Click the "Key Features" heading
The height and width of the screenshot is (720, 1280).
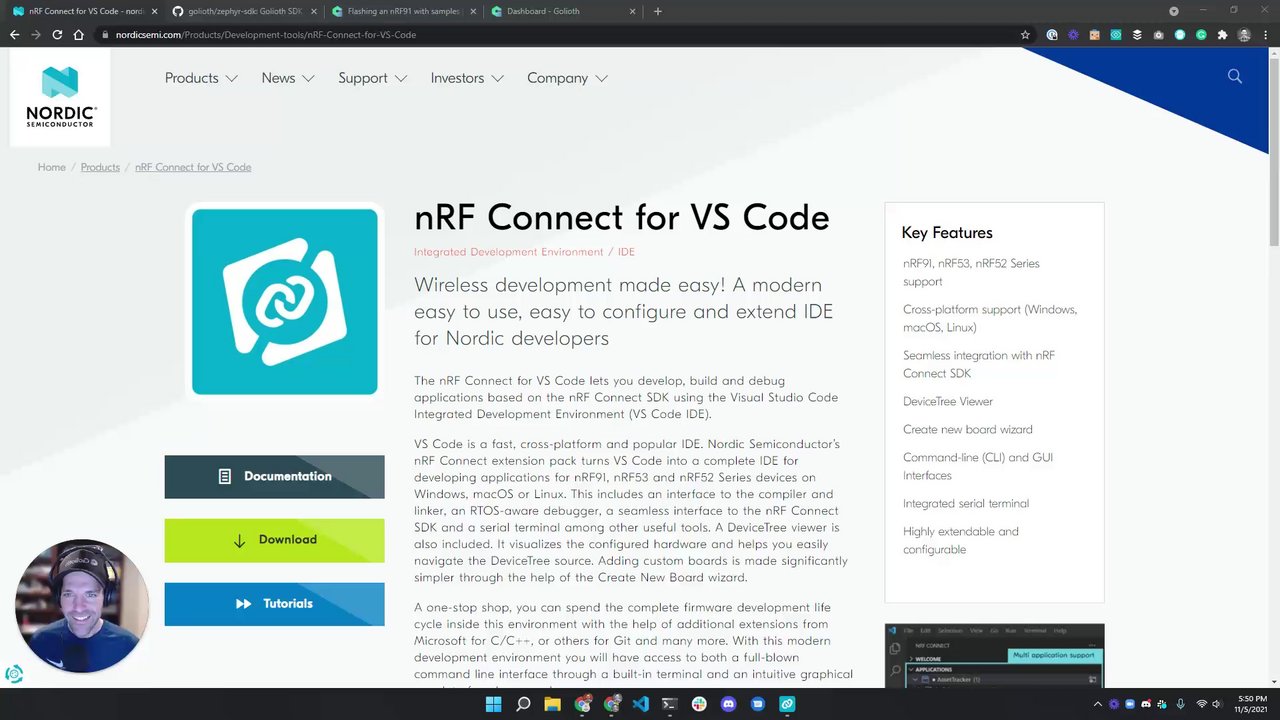[947, 233]
